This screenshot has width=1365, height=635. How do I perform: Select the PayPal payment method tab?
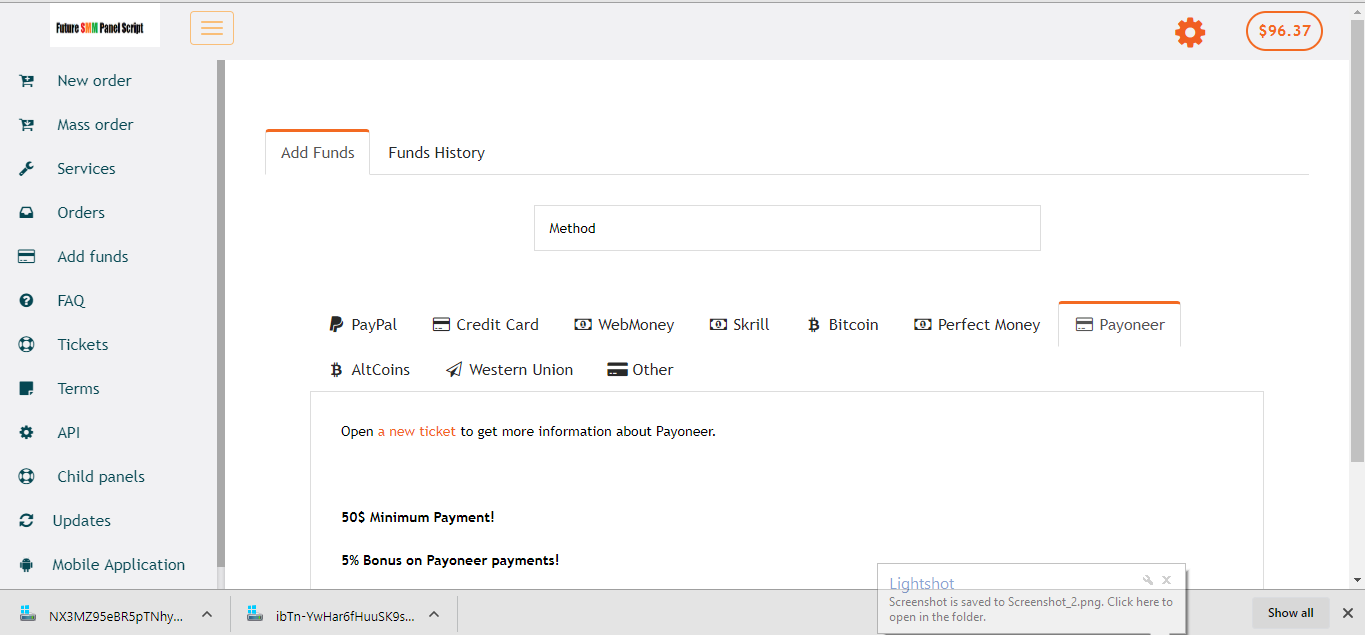pyautogui.click(x=363, y=325)
